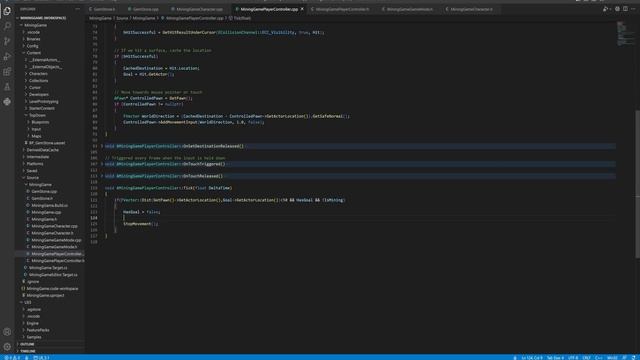Expand the Platforms folder
The image size is (640, 360).
35,164
